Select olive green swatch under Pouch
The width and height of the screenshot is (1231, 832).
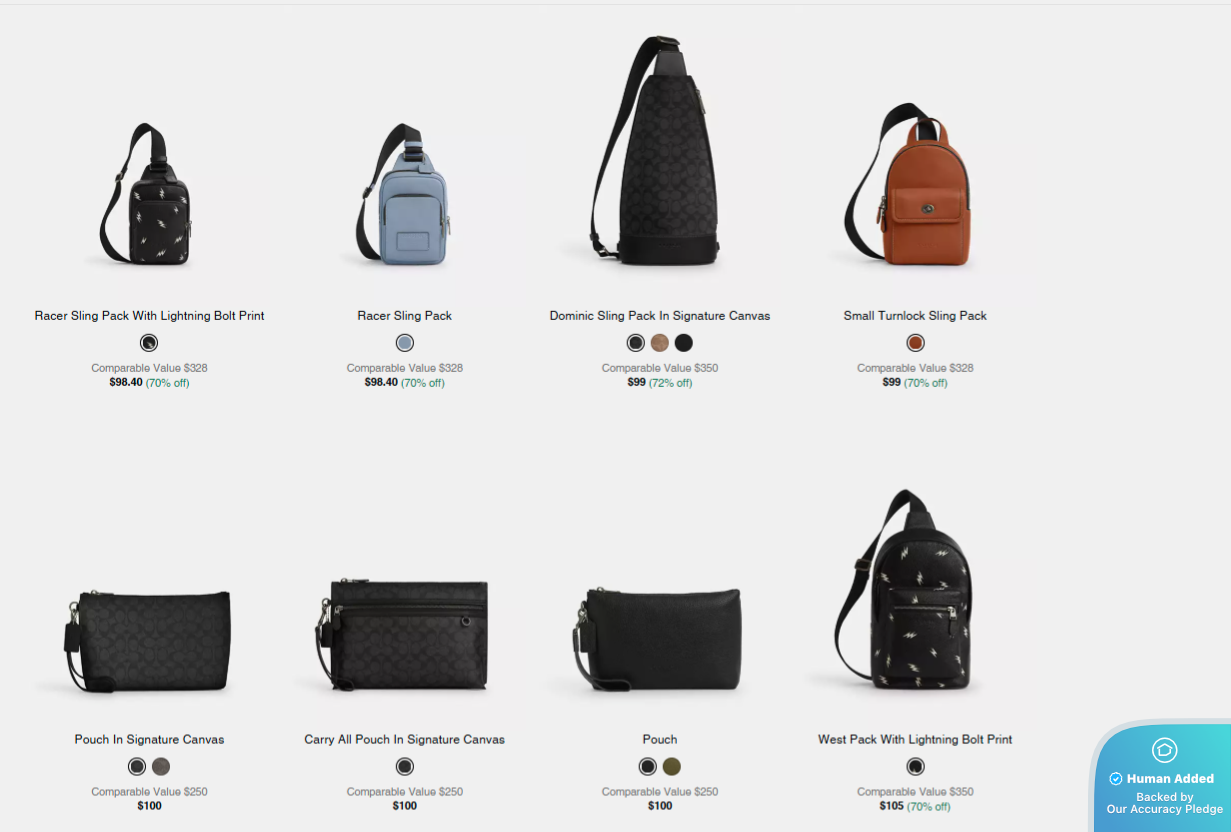coord(672,767)
